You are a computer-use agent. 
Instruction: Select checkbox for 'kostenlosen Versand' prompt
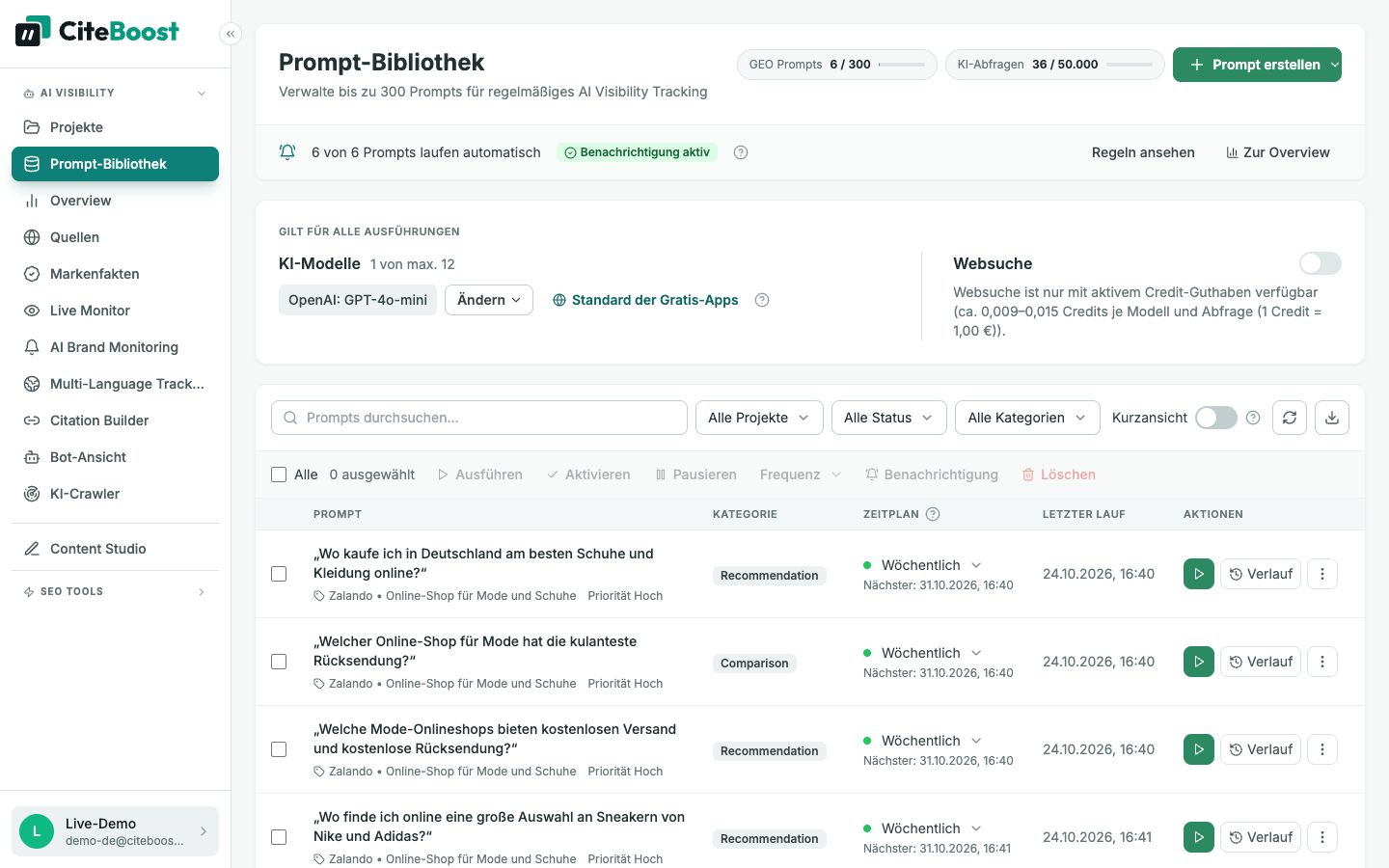tap(279, 749)
